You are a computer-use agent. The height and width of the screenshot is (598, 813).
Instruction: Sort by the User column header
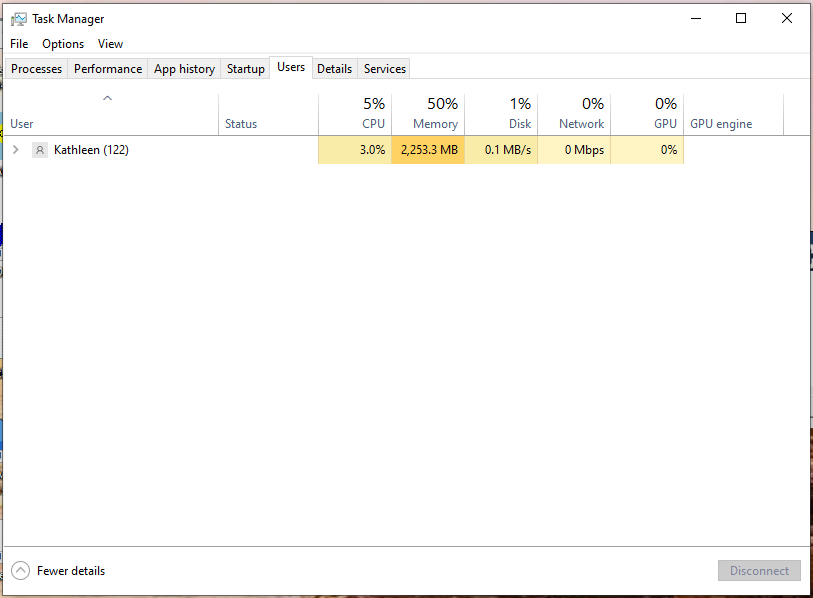click(x=111, y=115)
